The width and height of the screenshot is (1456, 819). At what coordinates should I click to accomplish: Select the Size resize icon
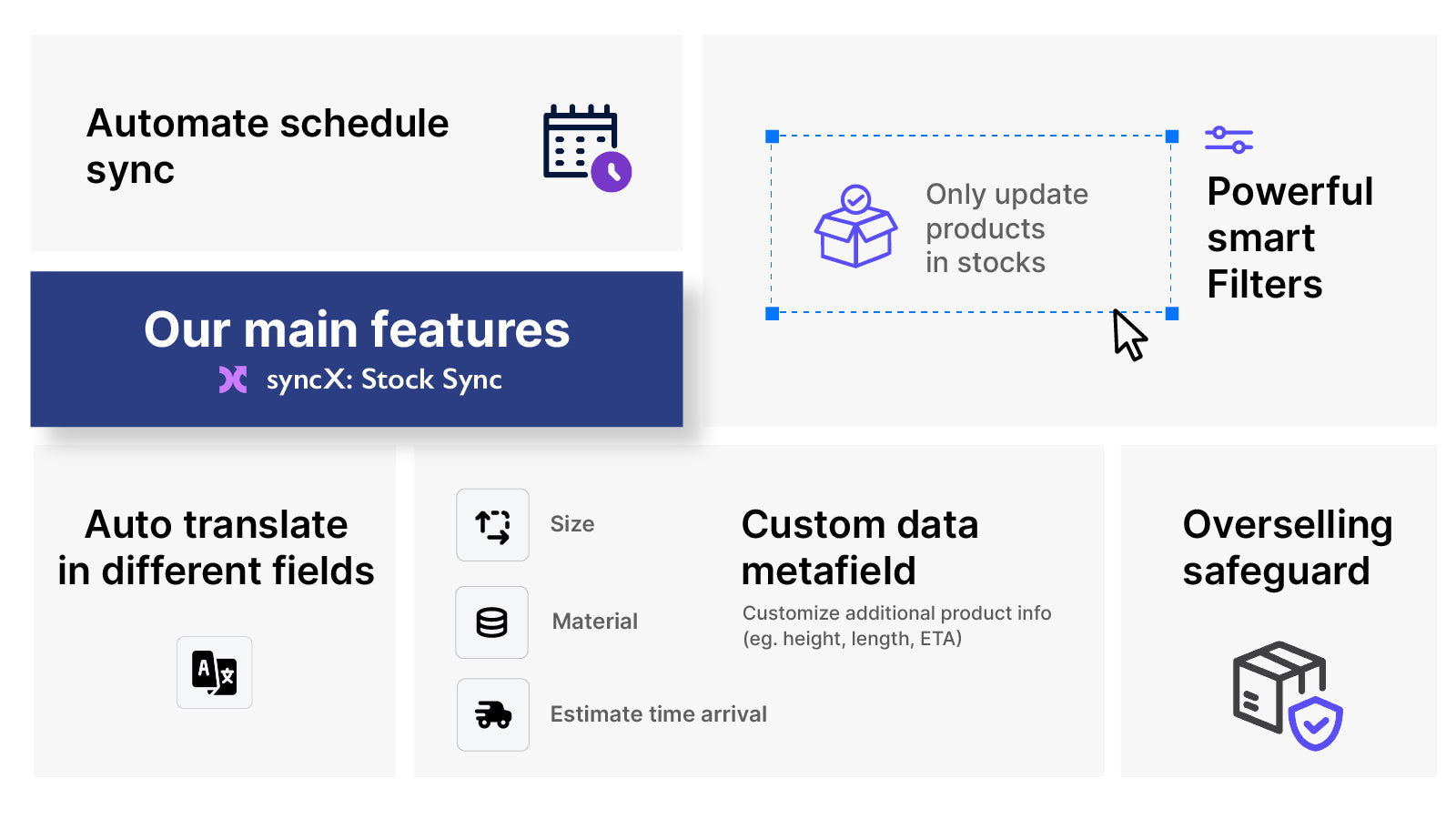(x=492, y=525)
